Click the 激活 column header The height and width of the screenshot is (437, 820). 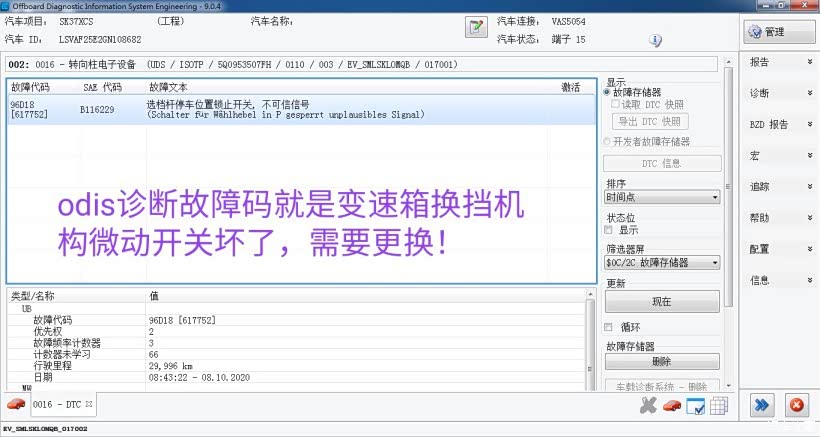coord(571,87)
